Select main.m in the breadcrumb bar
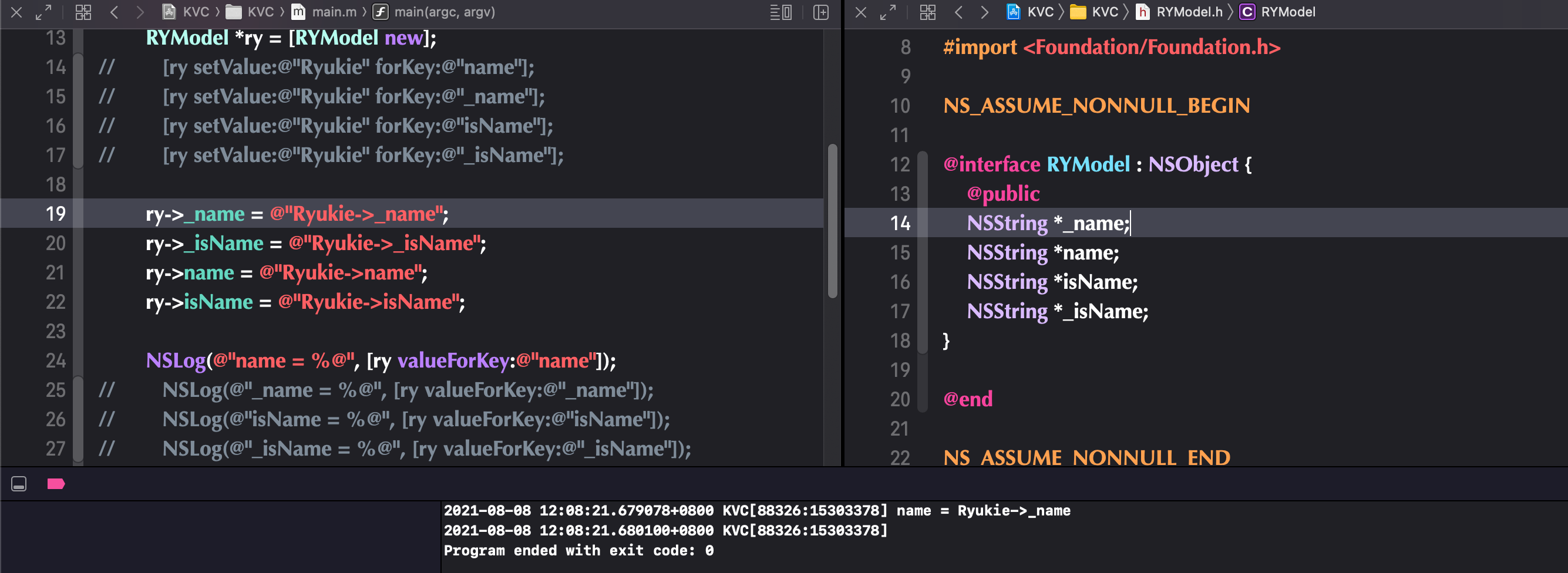Image resolution: width=1568 pixels, height=573 pixels. tap(324, 12)
